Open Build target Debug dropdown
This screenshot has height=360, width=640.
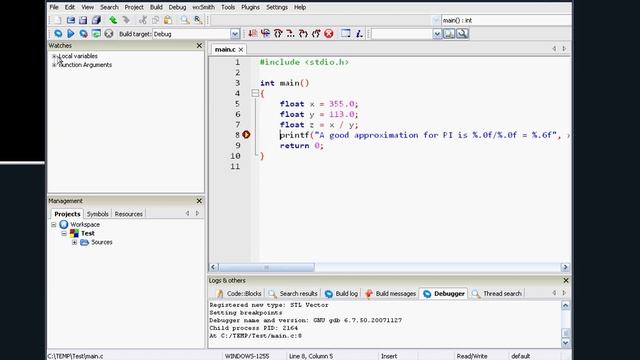(235, 34)
